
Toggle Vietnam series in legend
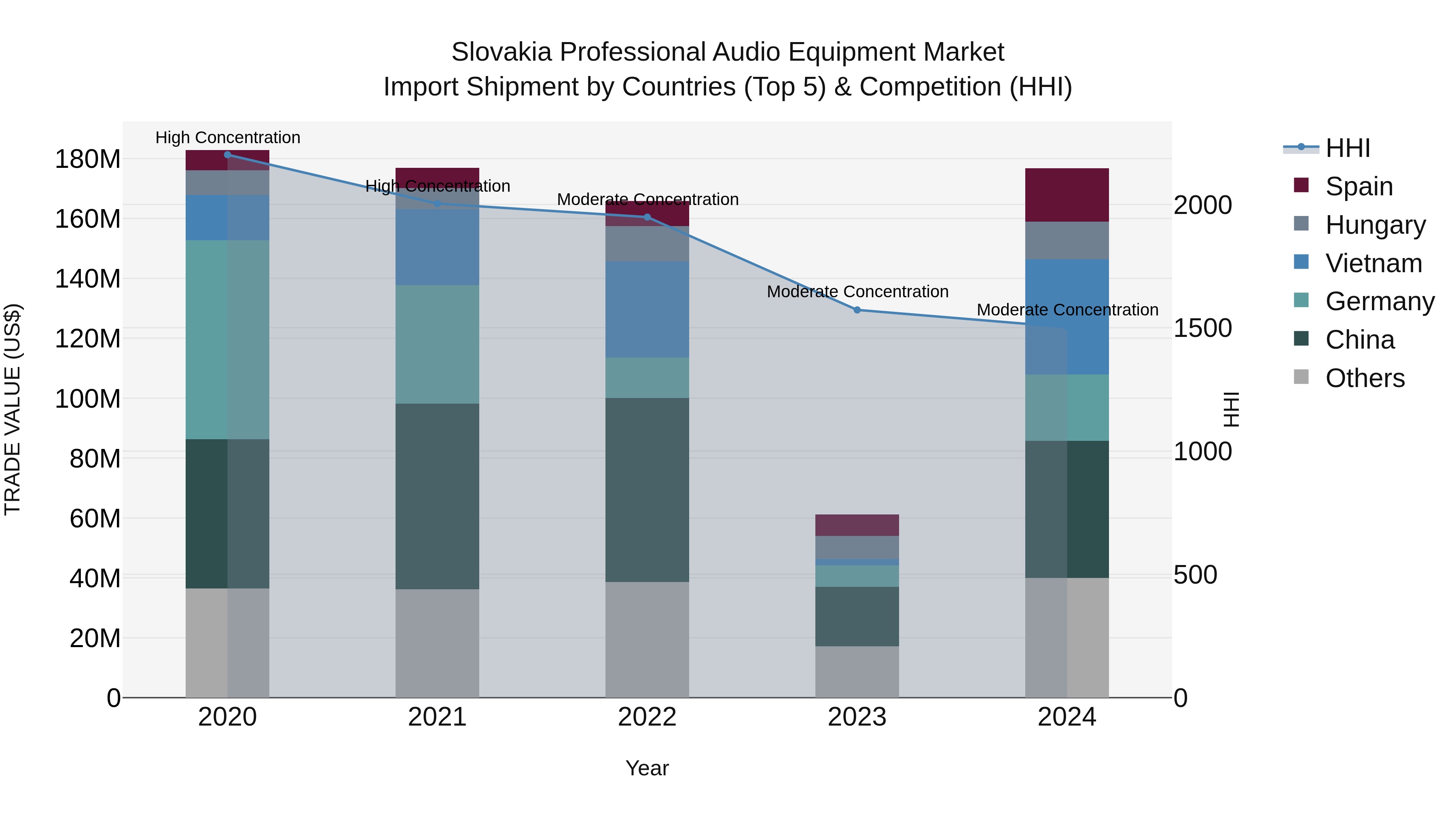click(1358, 263)
